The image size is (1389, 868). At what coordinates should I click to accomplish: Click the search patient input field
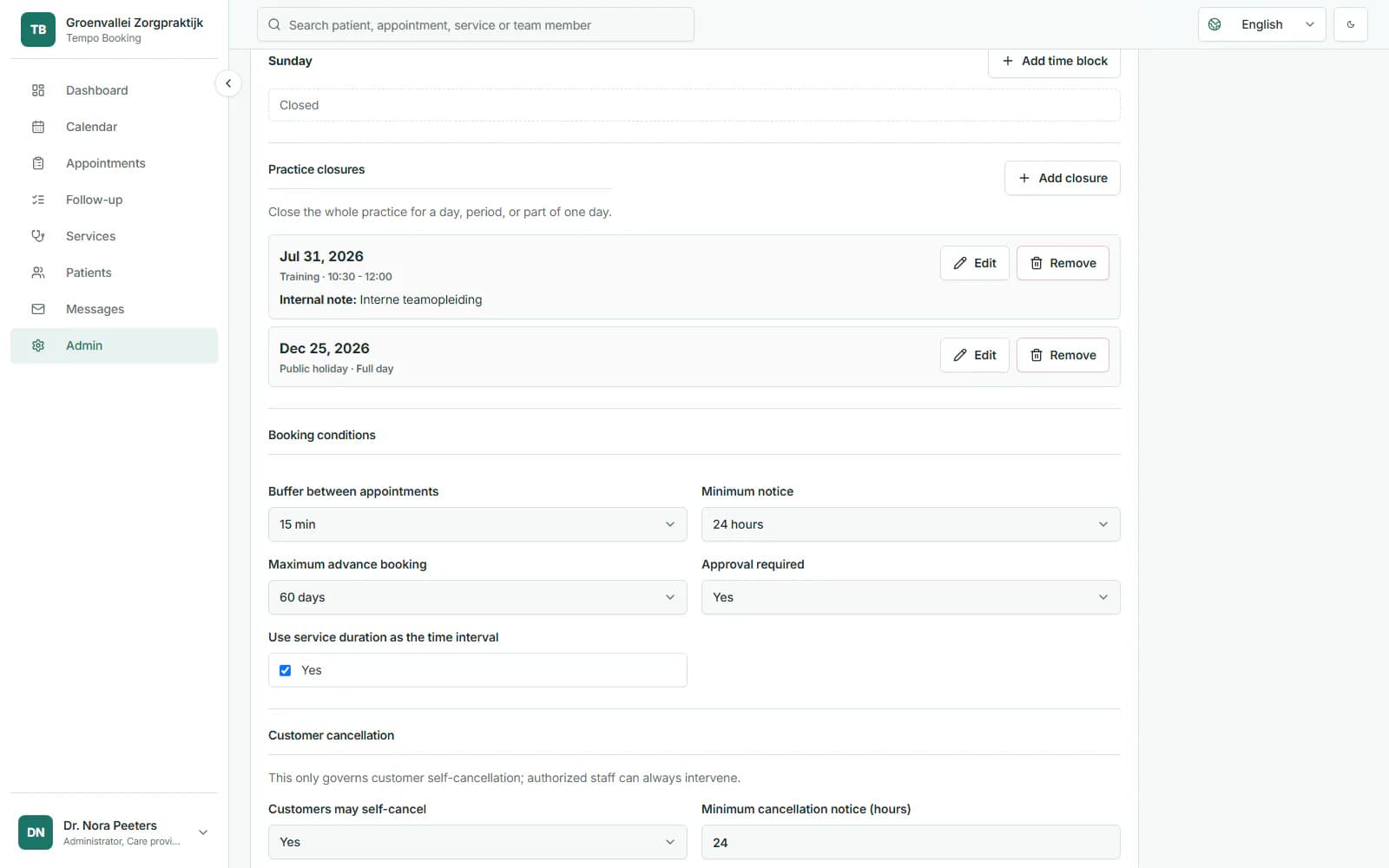tap(475, 24)
